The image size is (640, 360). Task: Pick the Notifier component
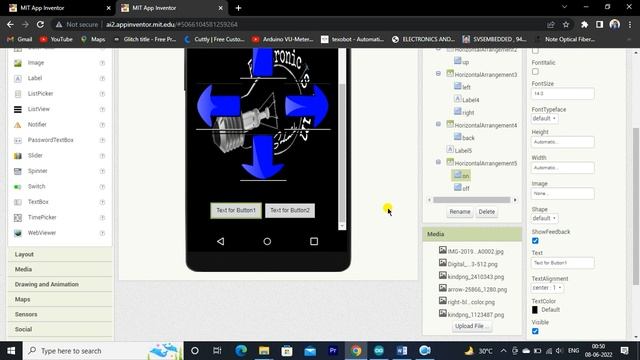(x=37, y=124)
